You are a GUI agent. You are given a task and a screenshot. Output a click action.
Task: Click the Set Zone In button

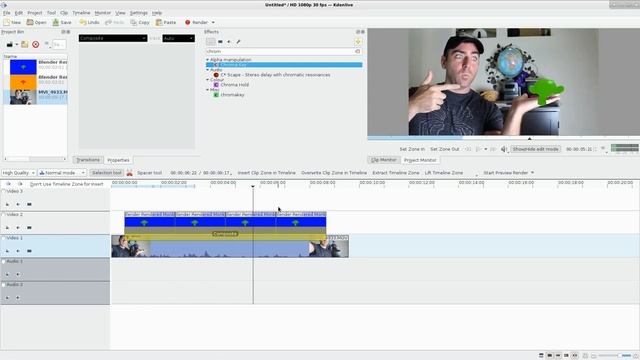tap(412, 149)
